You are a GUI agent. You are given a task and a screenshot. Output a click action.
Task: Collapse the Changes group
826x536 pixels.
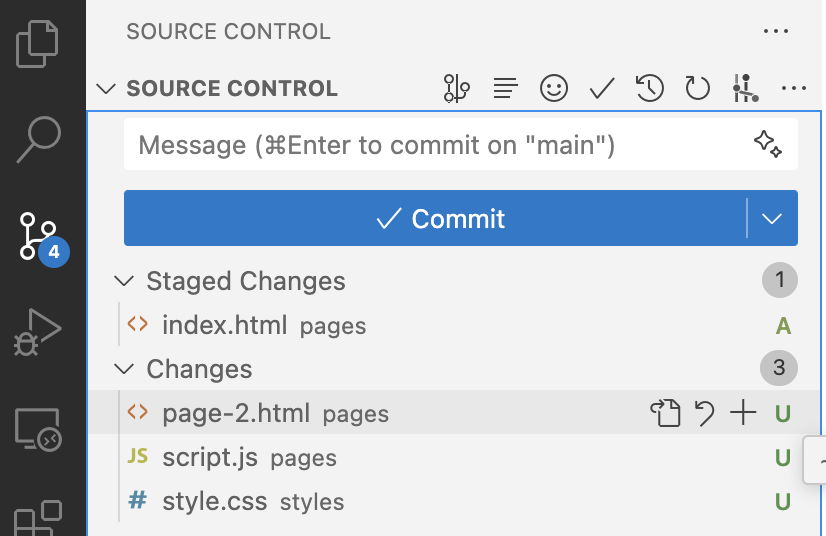click(124, 369)
